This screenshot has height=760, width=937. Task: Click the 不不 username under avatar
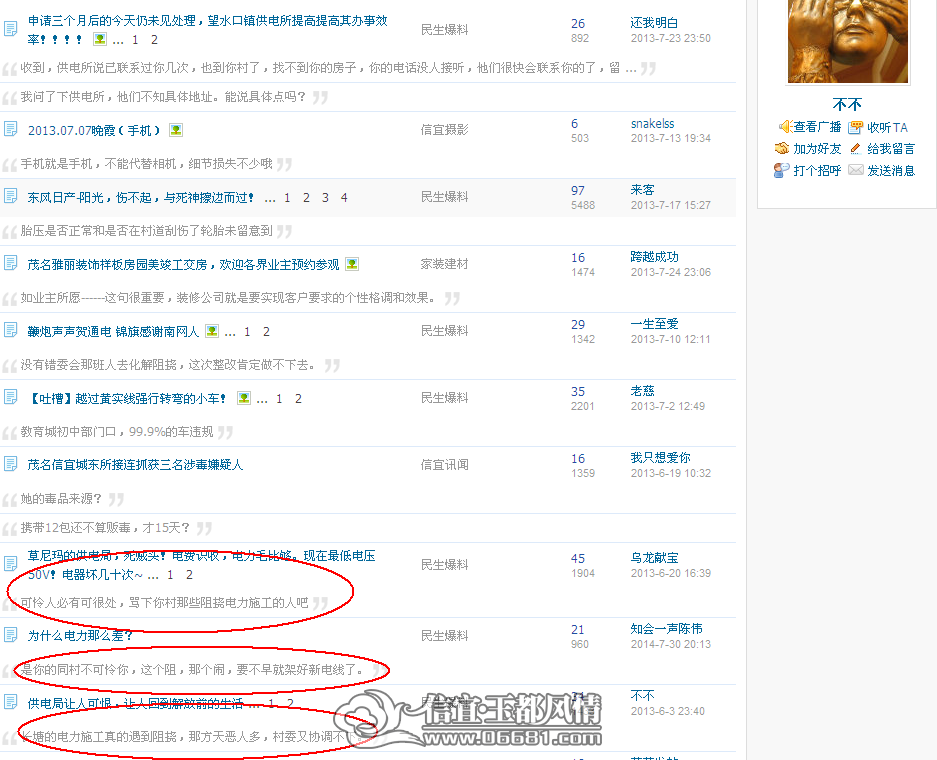tap(847, 105)
